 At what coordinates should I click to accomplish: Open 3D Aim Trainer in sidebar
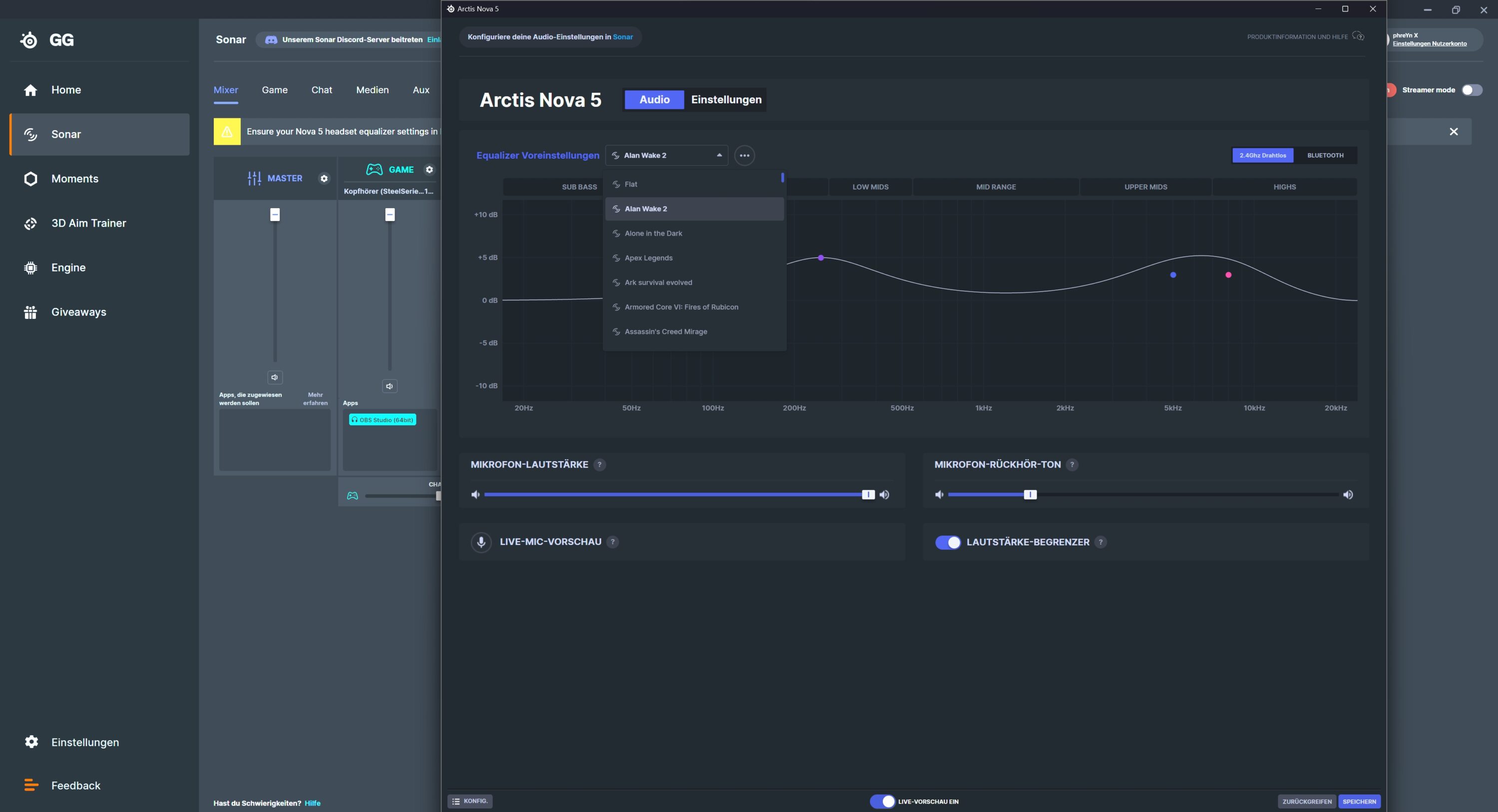pos(88,223)
